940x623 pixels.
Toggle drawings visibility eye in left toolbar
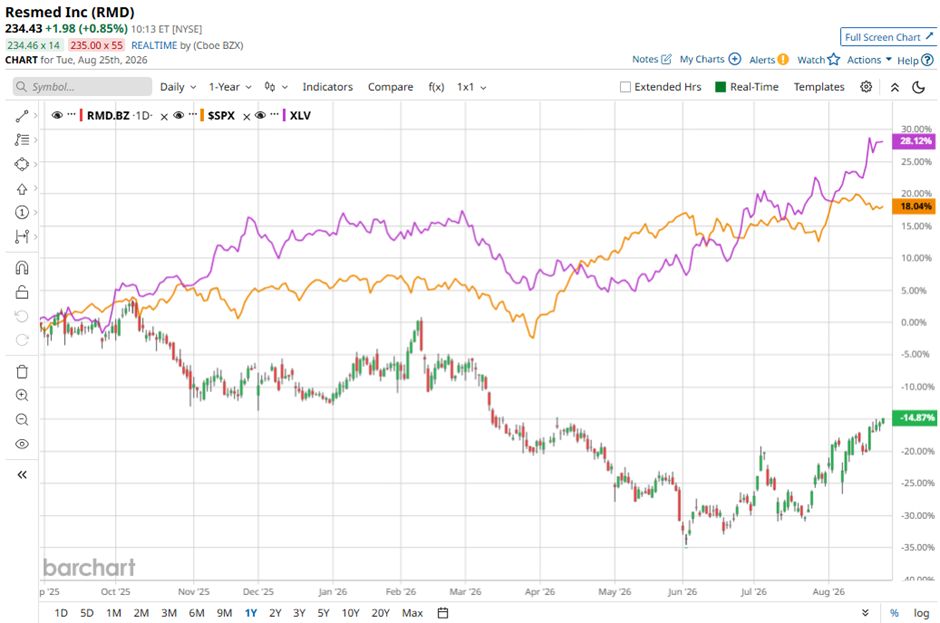pyautogui.click(x=22, y=444)
